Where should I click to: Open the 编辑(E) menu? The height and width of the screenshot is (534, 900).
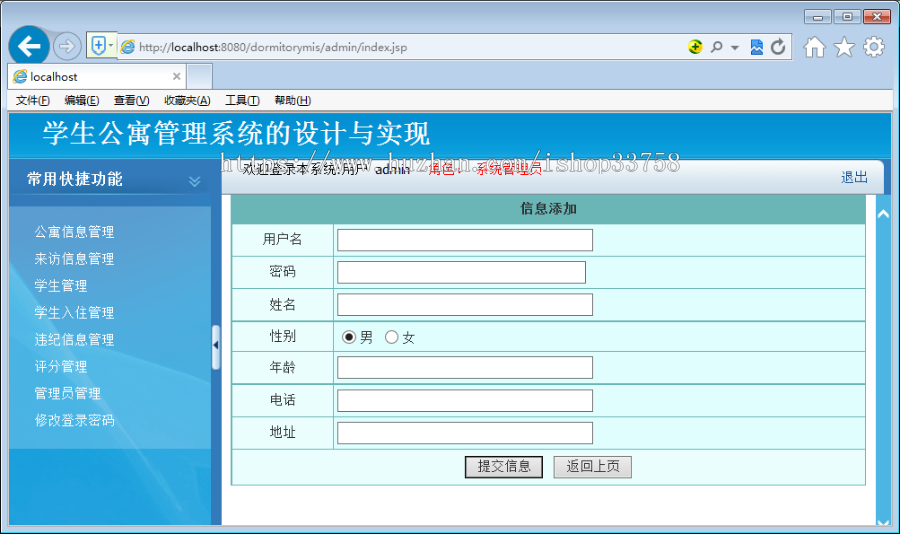click(82, 100)
